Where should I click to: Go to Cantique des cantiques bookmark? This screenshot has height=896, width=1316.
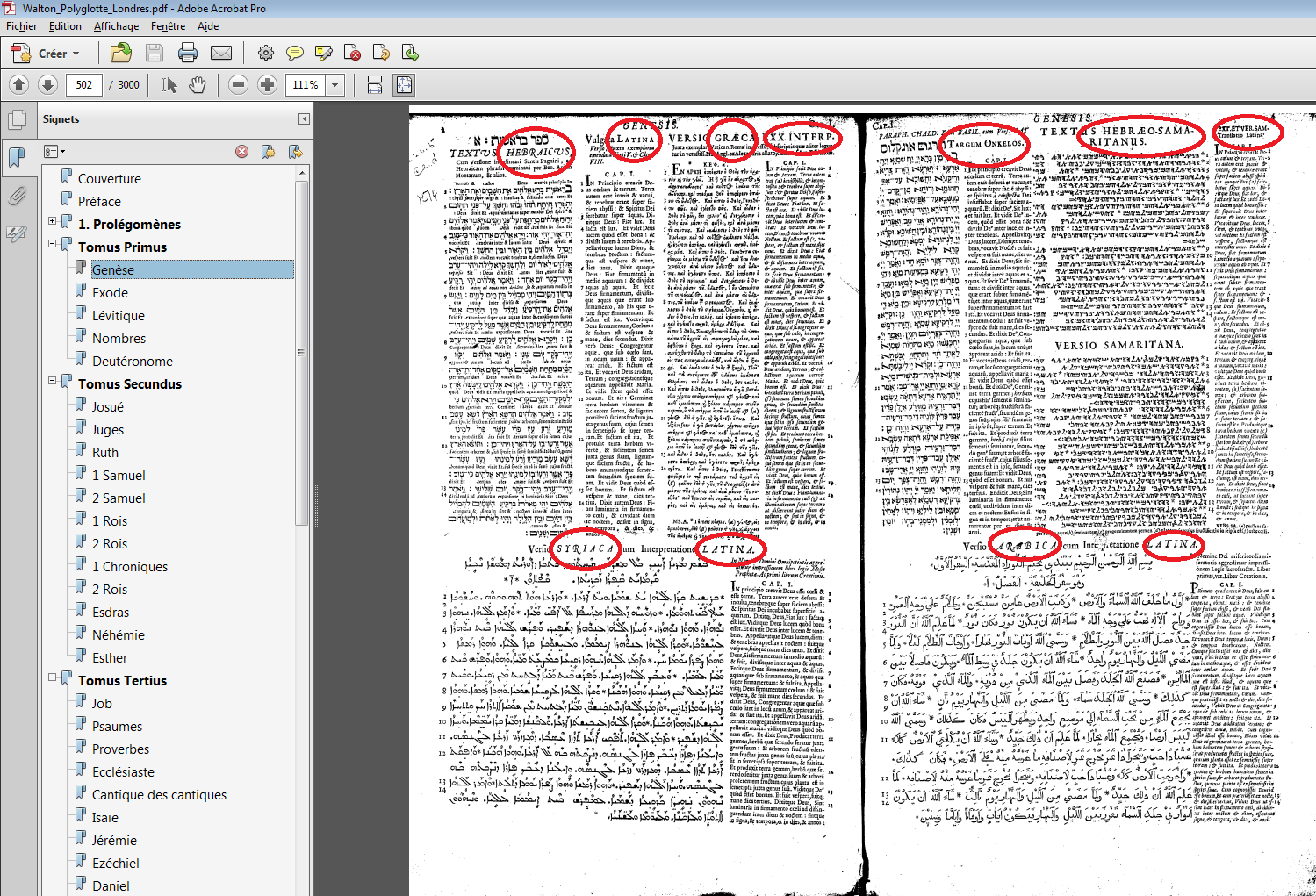pos(159,795)
